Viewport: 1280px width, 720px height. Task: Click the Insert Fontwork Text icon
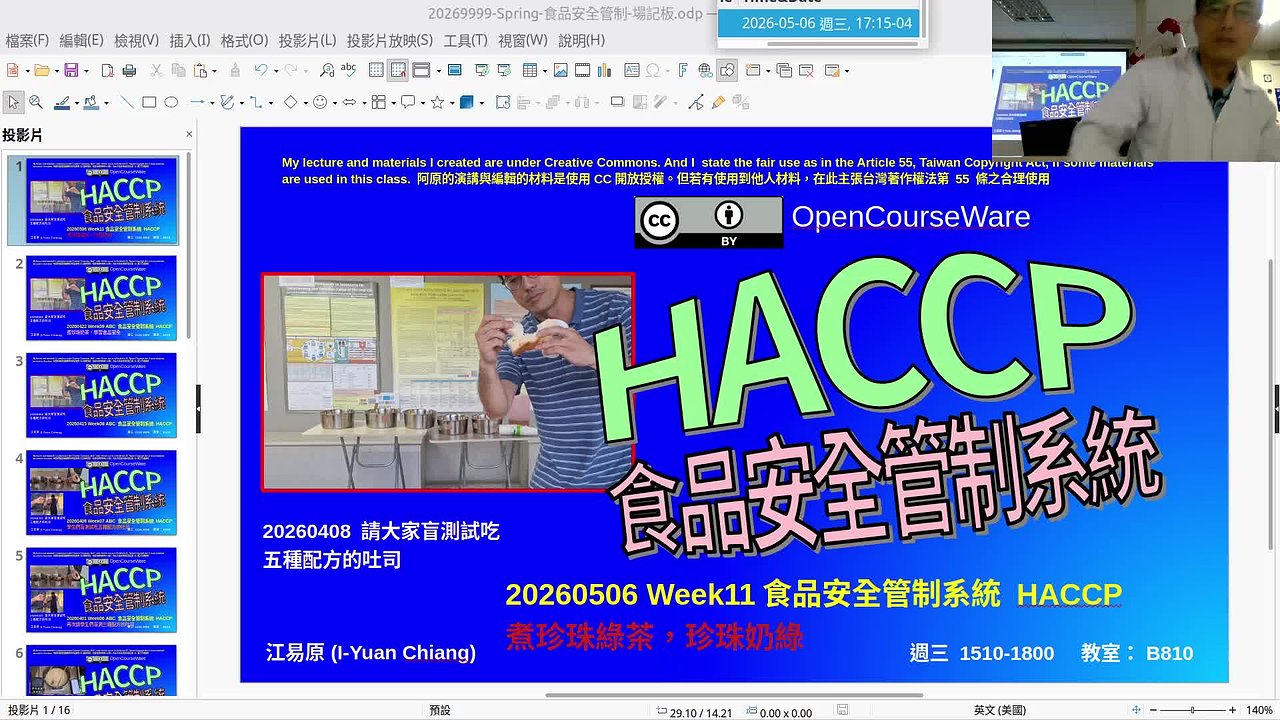pos(683,70)
